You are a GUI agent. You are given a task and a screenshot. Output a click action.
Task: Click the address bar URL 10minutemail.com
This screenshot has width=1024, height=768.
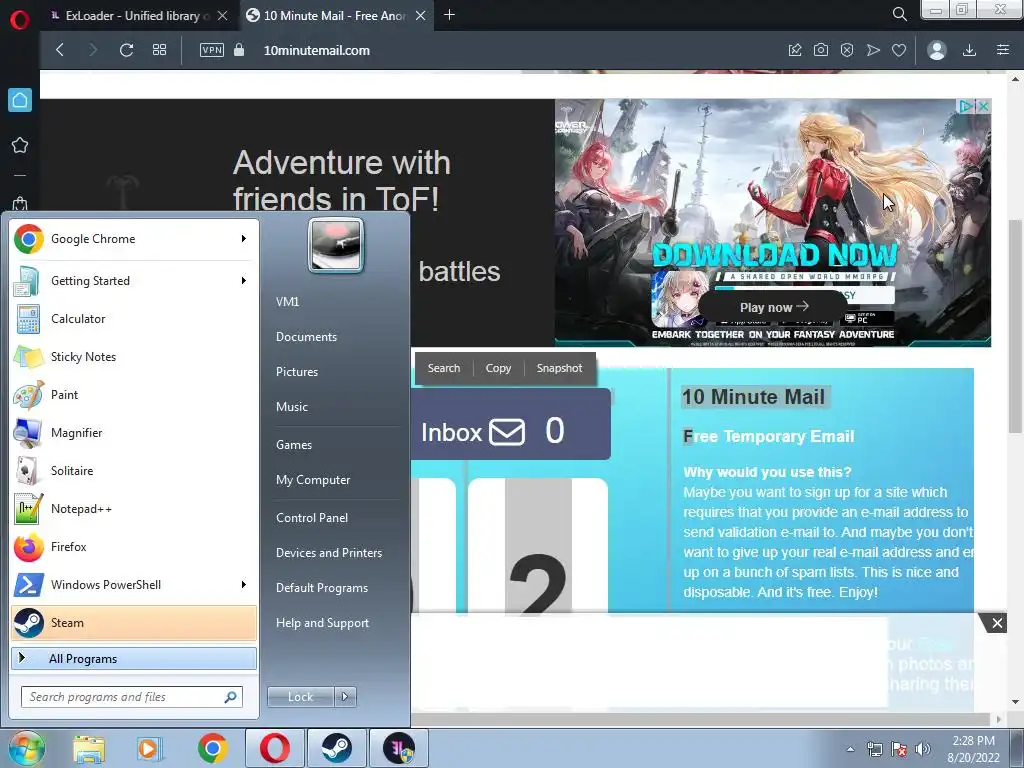317,50
